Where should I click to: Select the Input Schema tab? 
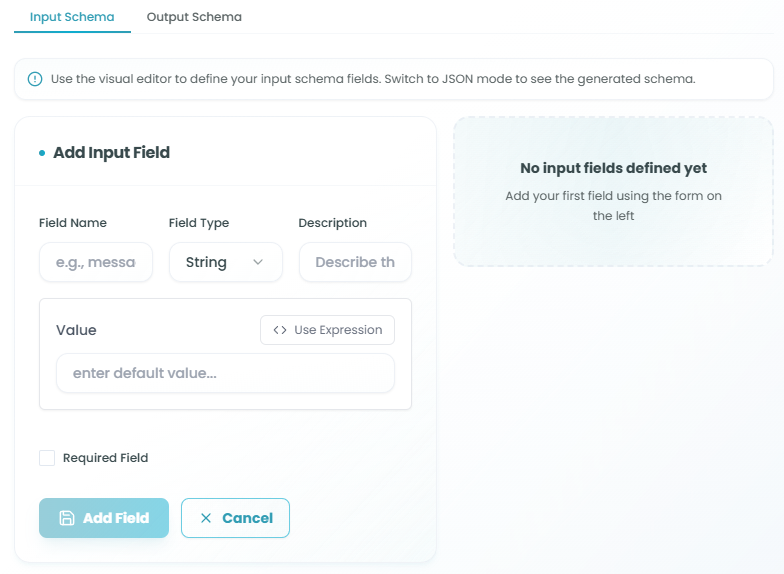tap(72, 17)
